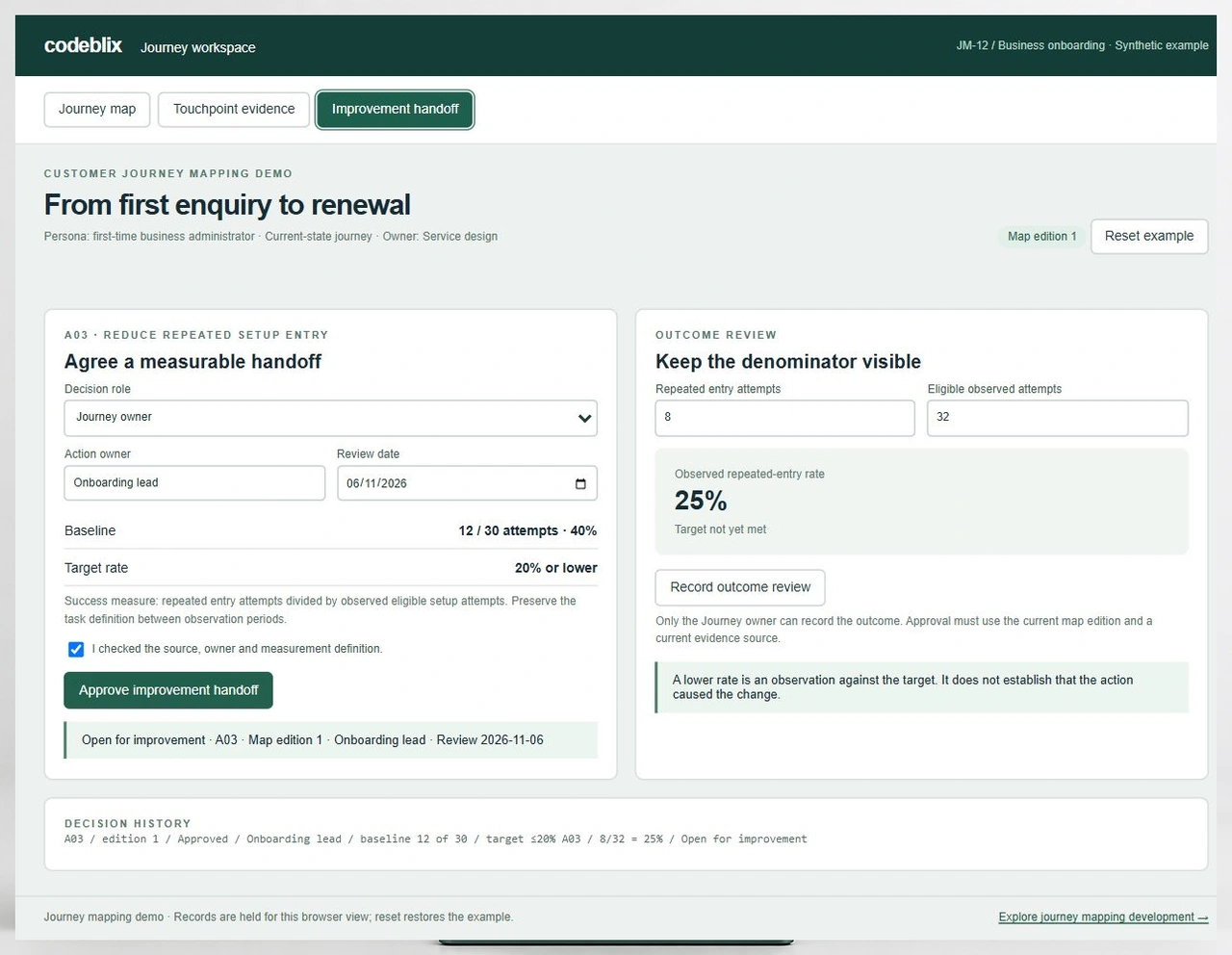The width and height of the screenshot is (1232, 955).
Task: Open the Review date calendar picker icon
Action: point(580,483)
